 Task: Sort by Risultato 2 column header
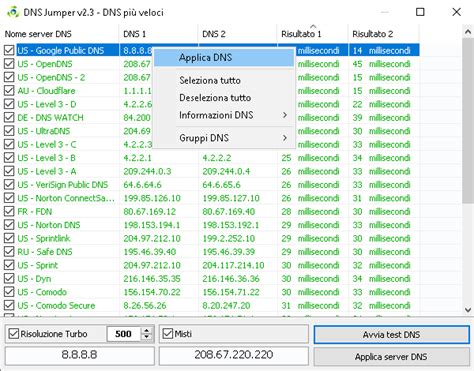384,34
